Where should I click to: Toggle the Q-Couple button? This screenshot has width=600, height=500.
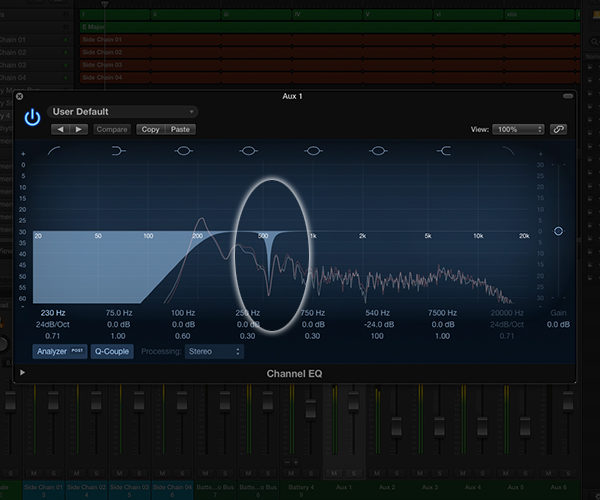(112, 351)
